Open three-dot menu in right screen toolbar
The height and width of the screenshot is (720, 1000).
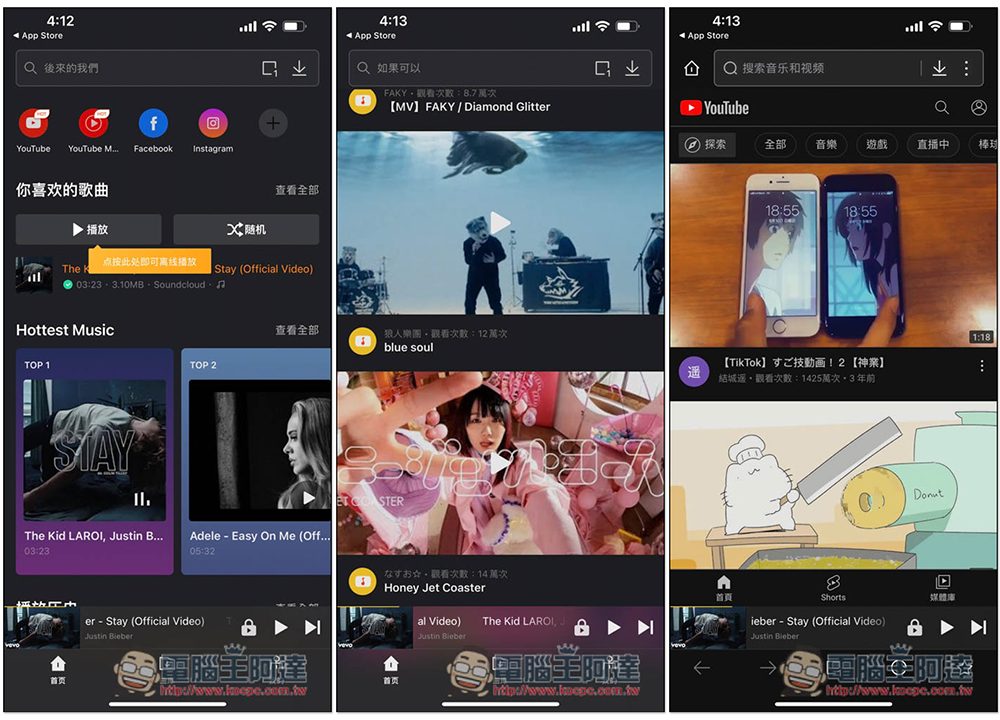(967, 68)
